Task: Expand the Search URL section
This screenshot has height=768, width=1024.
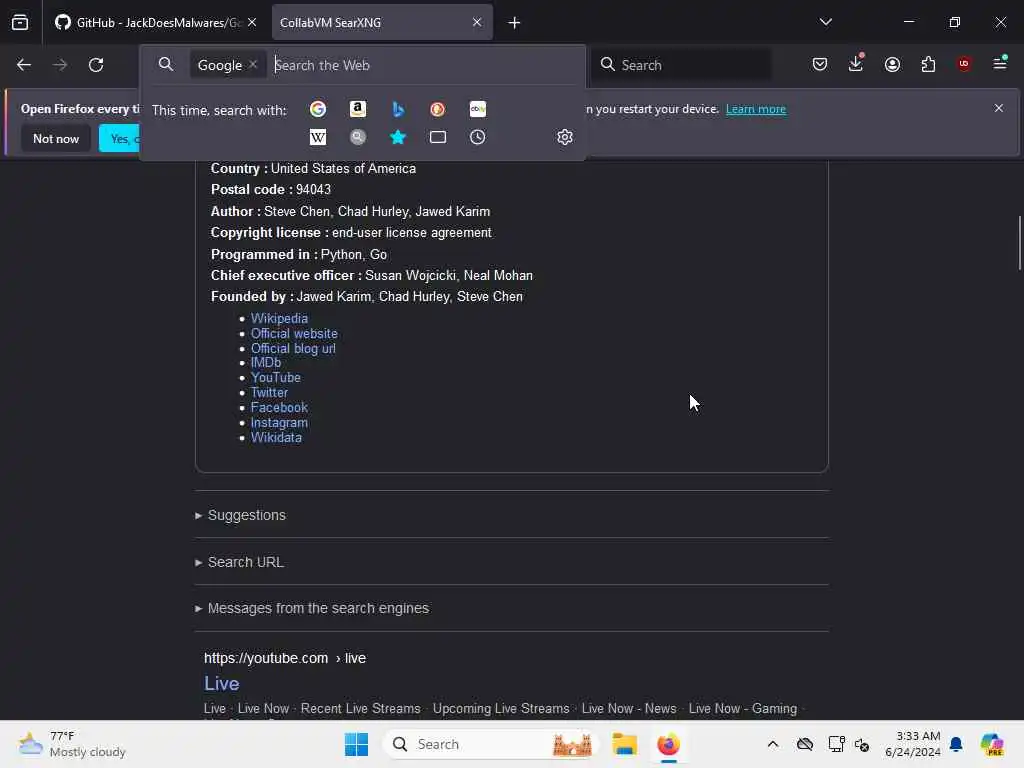Action: pos(246,562)
